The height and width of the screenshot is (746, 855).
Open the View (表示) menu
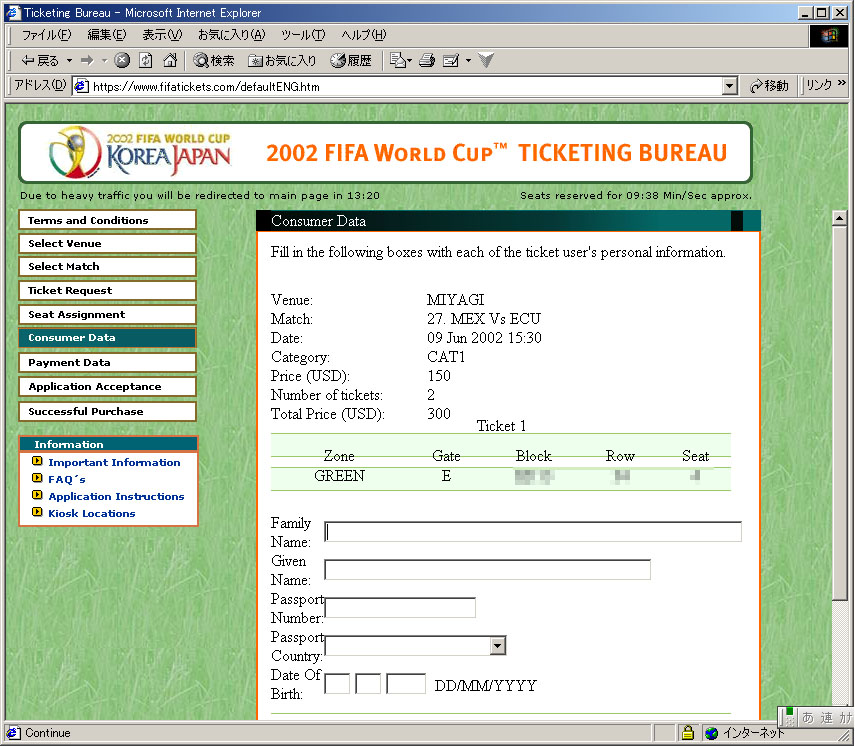pos(162,35)
